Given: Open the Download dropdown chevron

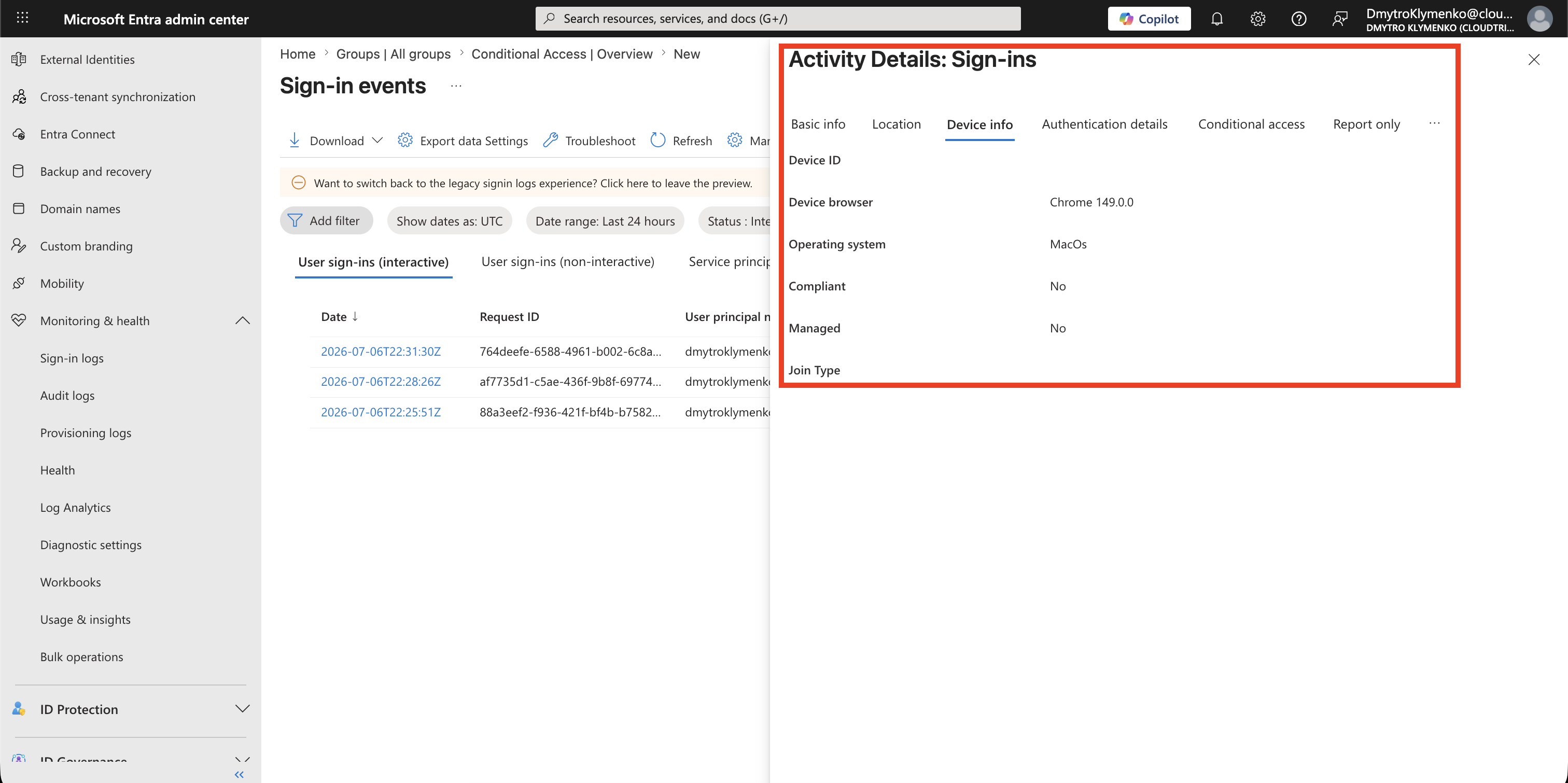Looking at the screenshot, I should point(377,141).
